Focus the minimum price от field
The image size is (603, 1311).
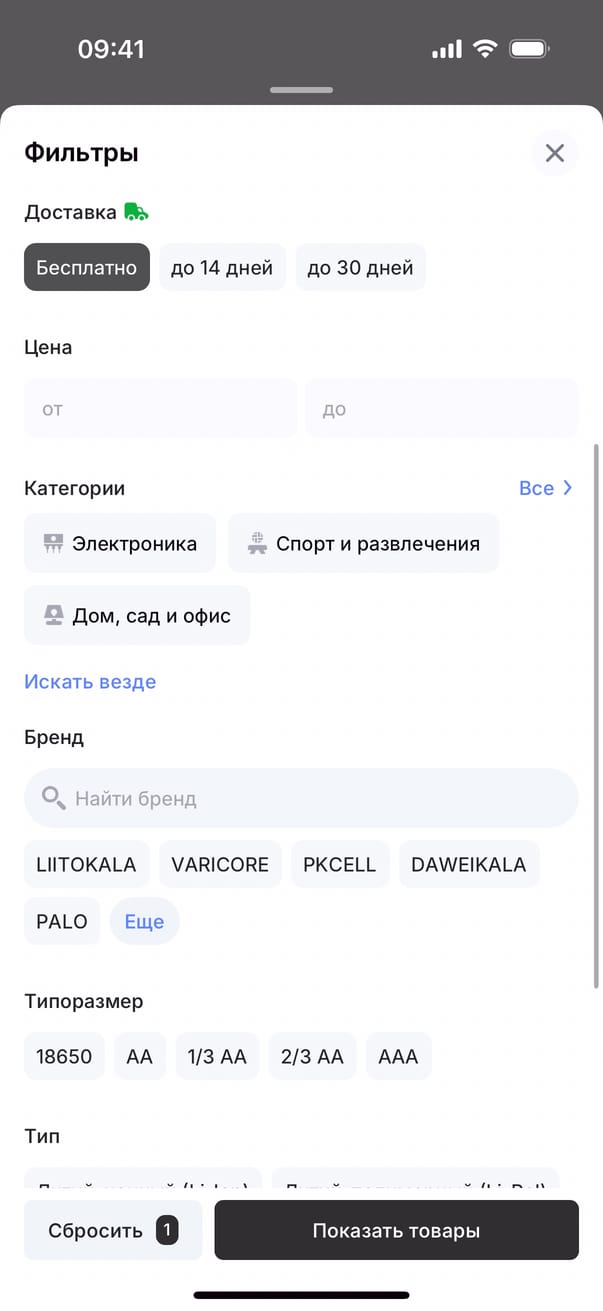160,409
